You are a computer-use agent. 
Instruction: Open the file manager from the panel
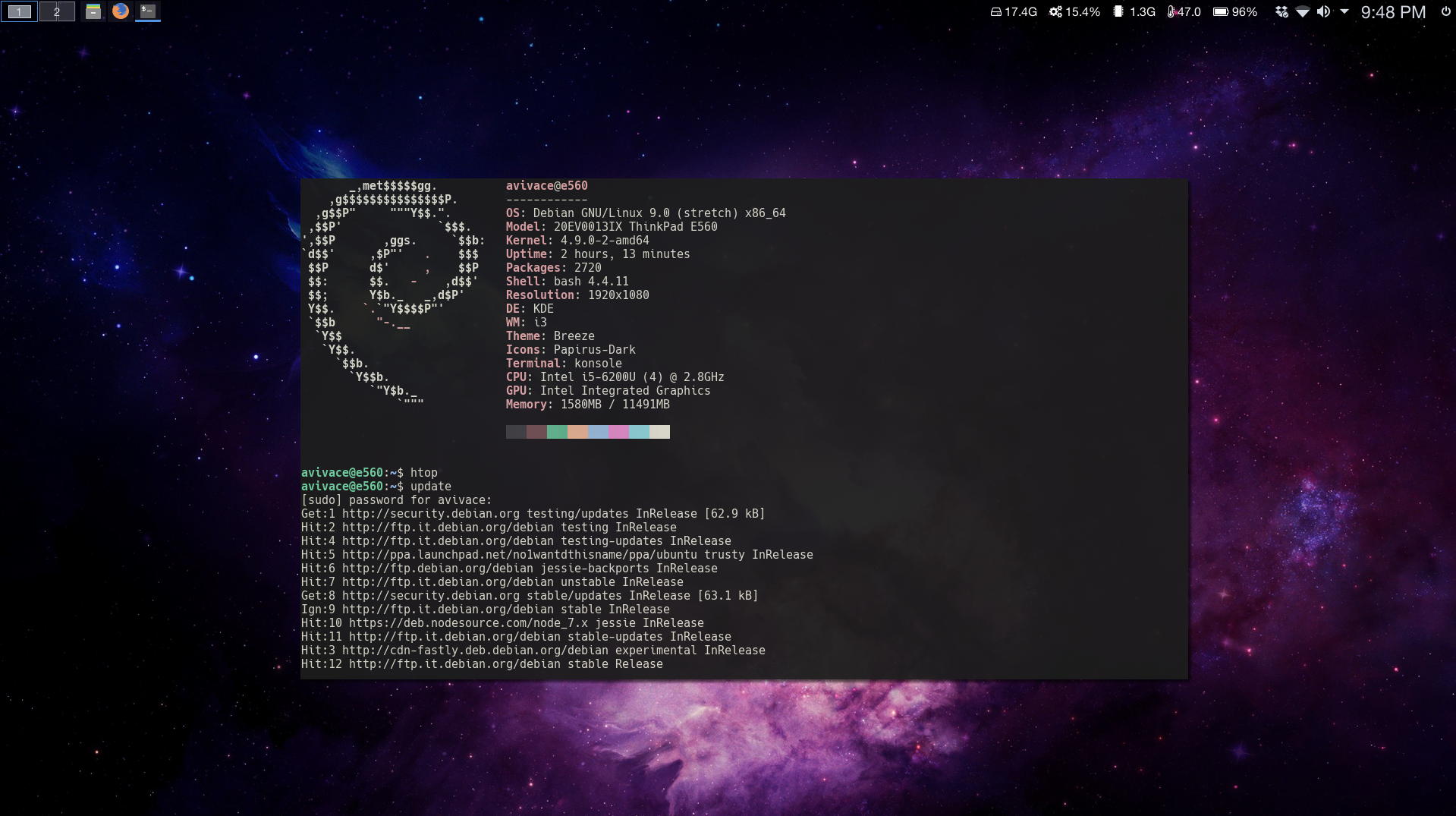pyautogui.click(x=93, y=11)
